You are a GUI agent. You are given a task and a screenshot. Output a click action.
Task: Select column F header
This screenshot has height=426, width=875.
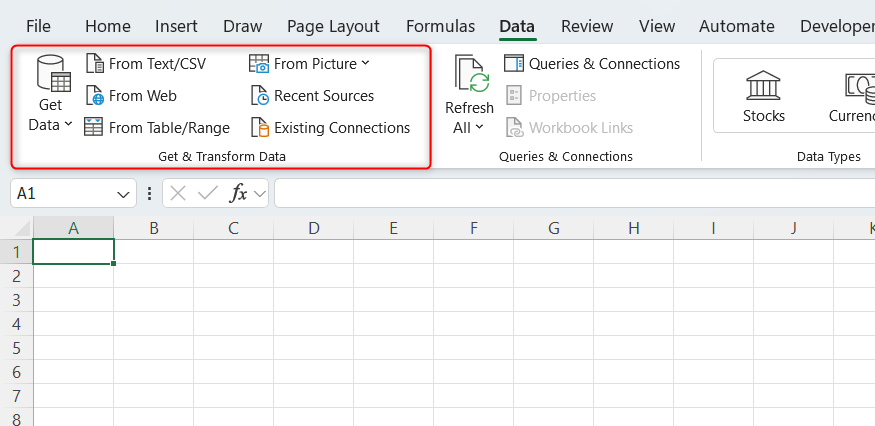[x=474, y=228]
